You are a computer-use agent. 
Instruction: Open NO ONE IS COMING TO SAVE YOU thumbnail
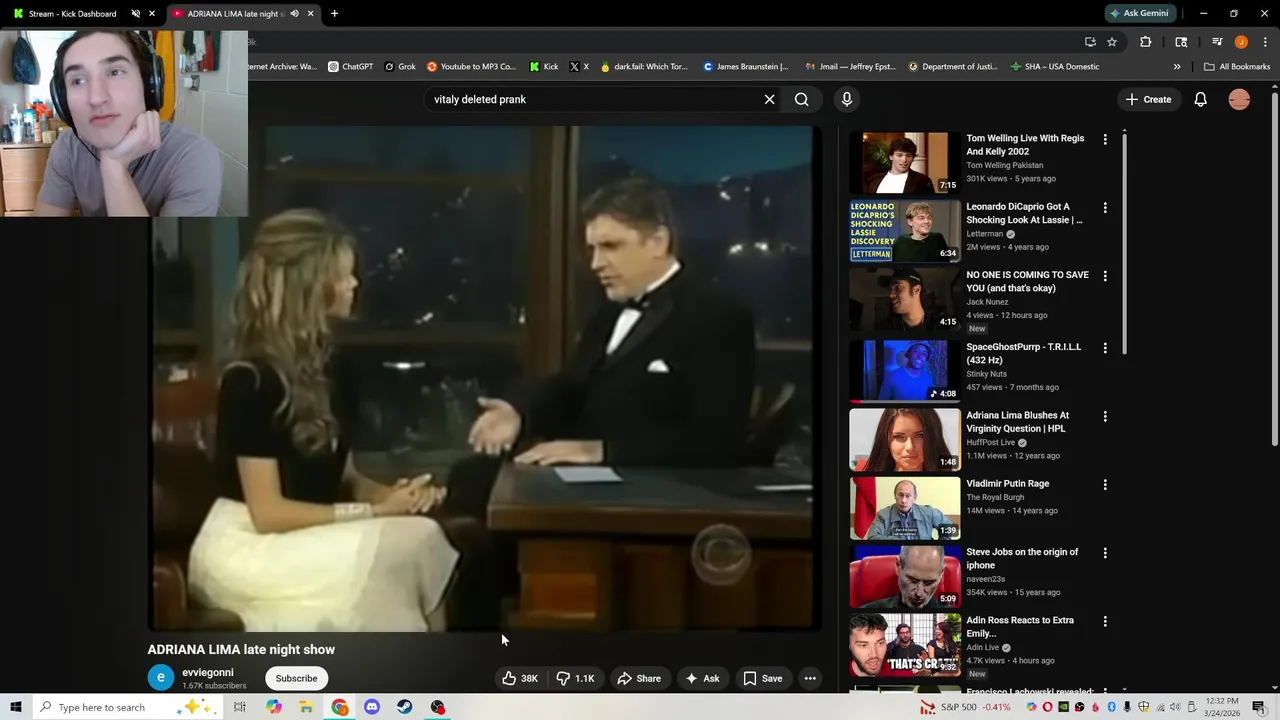(905, 299)
